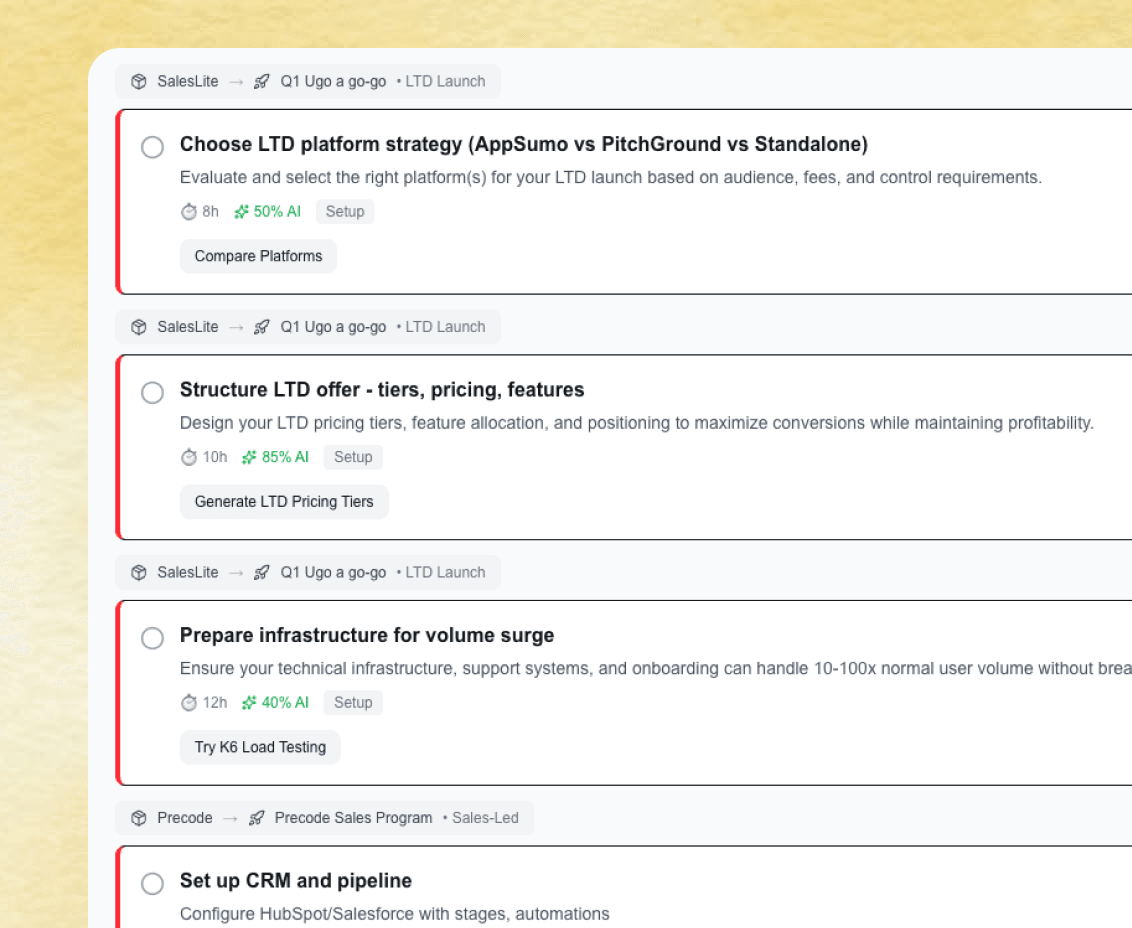
Task: Open the SalesLite breadcrumb link
Action: 188,81
